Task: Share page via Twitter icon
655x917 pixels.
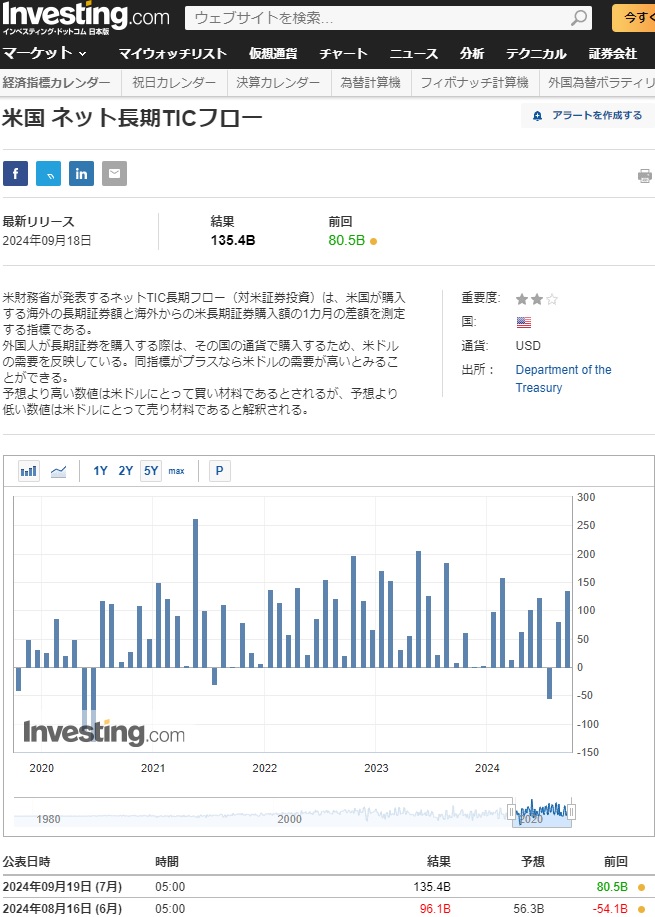Action: tap(48, 173)
